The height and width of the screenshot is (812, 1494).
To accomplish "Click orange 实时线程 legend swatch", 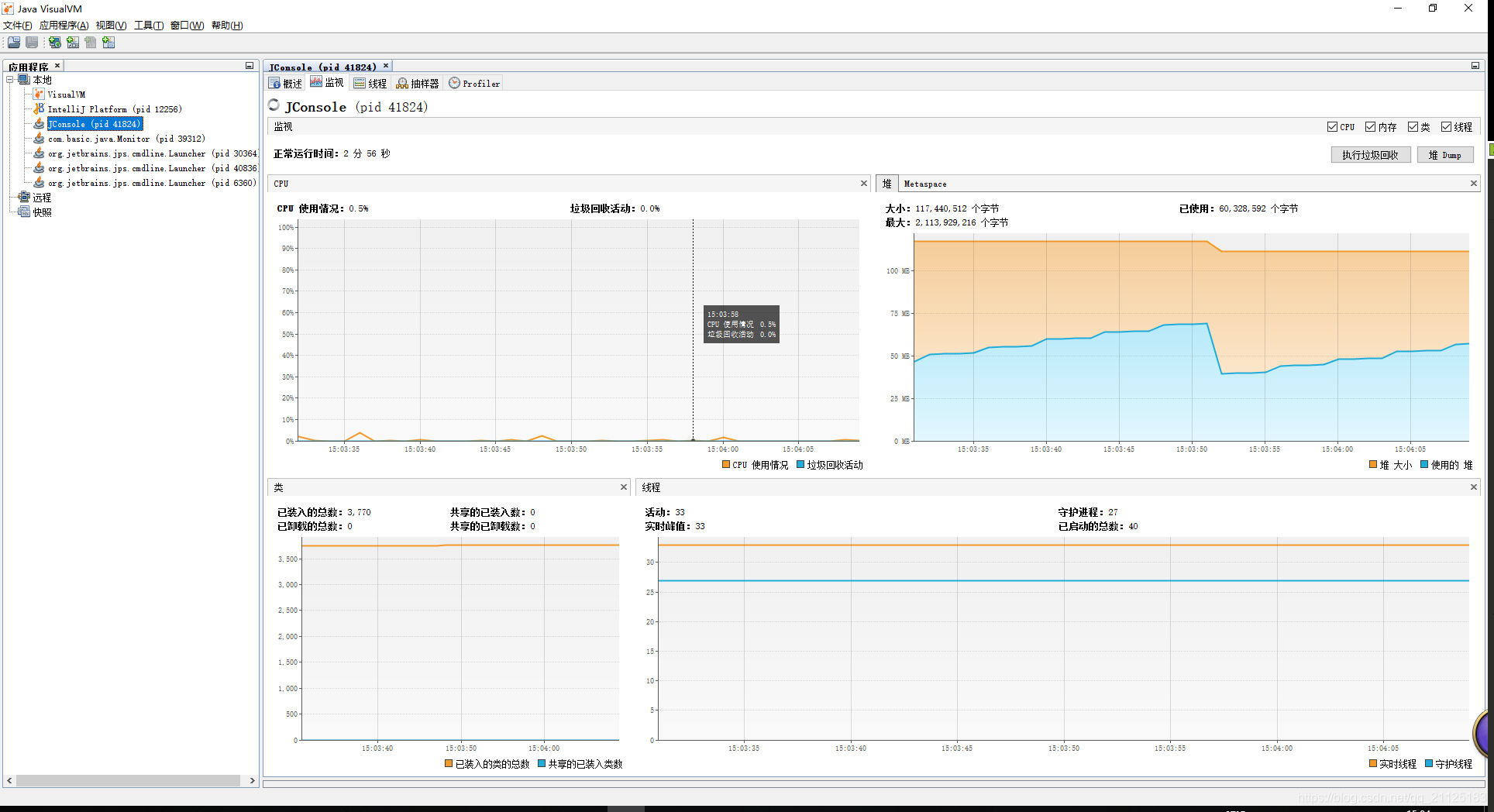I will click(x=1373, y=764).
